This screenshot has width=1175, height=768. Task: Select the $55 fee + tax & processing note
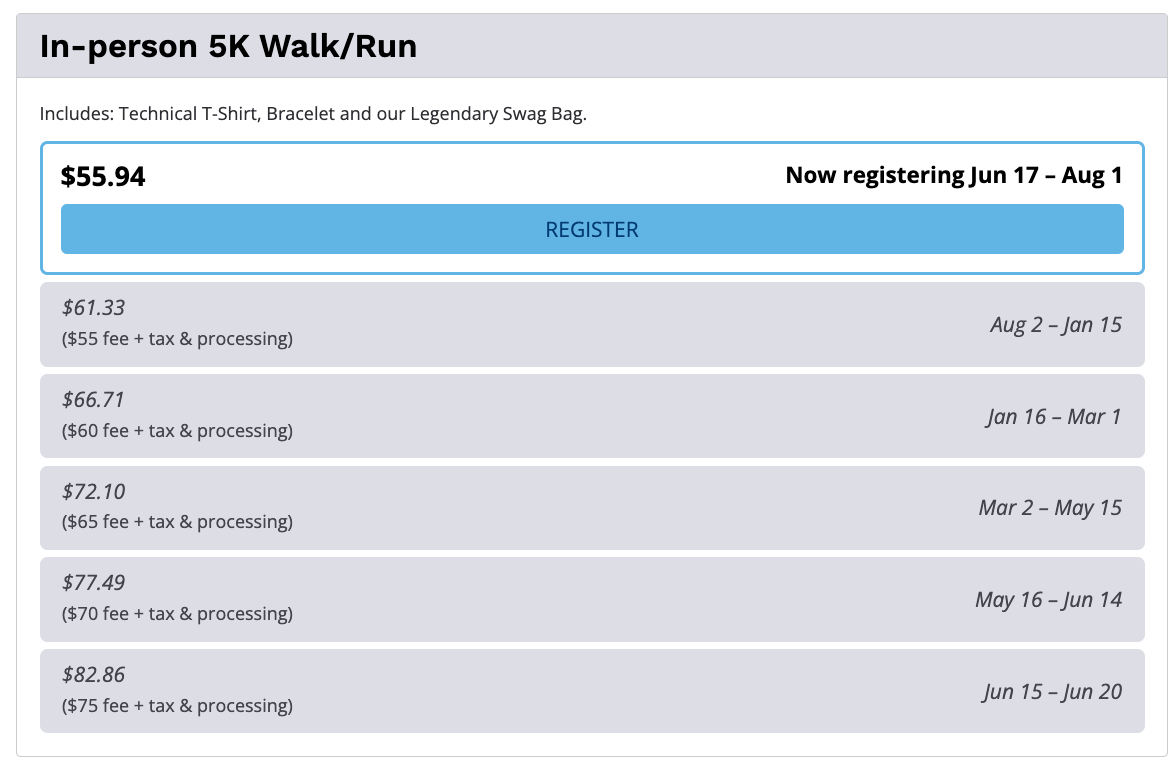(x=178, y=339)
